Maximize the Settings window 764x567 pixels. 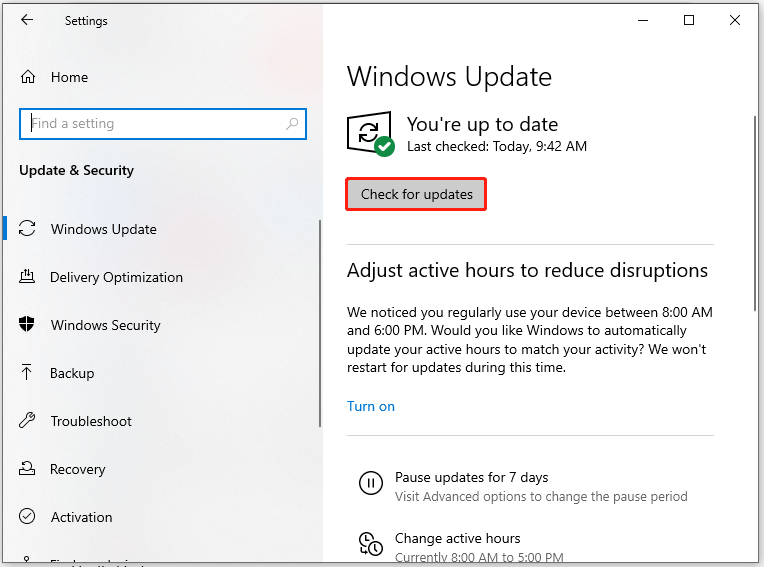click(x=689, y=20)
